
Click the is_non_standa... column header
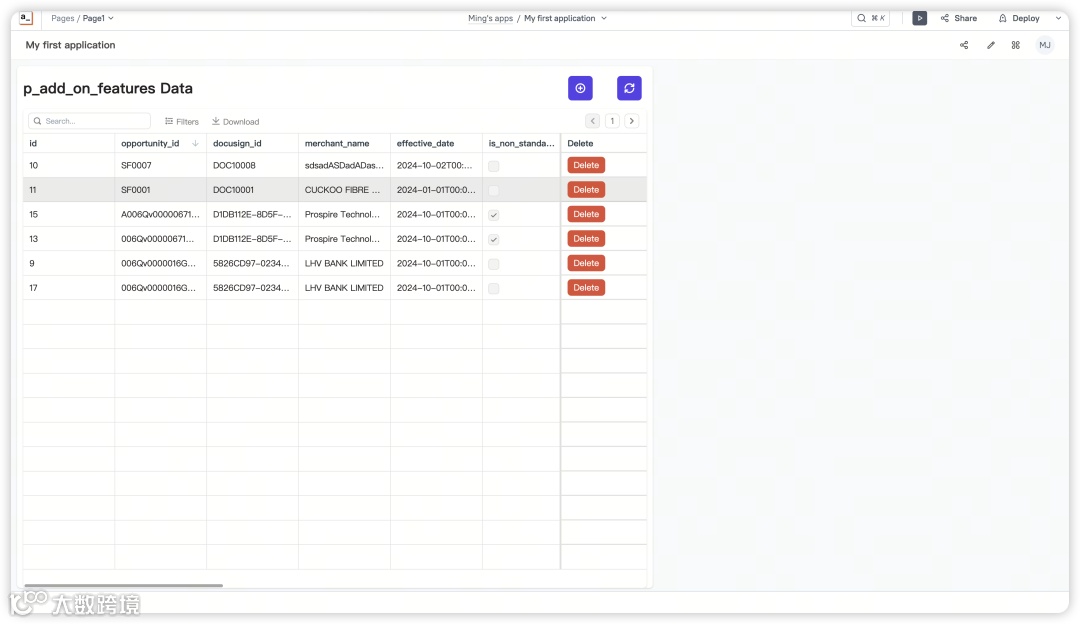click(x=521, y=144)
